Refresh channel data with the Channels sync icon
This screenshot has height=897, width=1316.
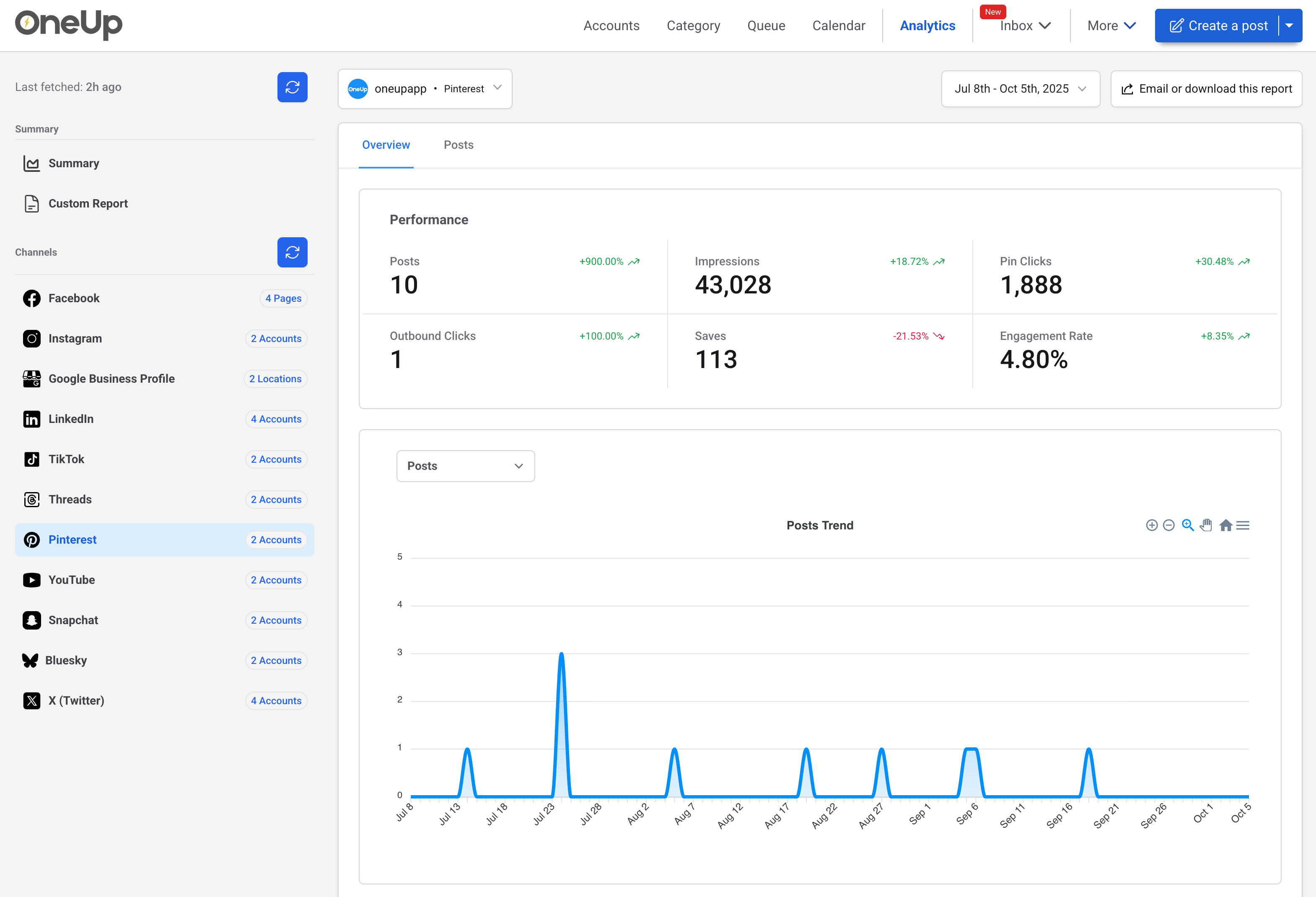coord(292,252)
